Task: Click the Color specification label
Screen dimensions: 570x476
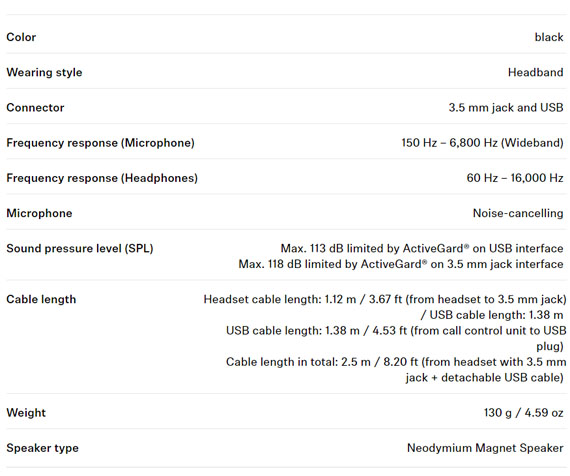Action: 21,37
